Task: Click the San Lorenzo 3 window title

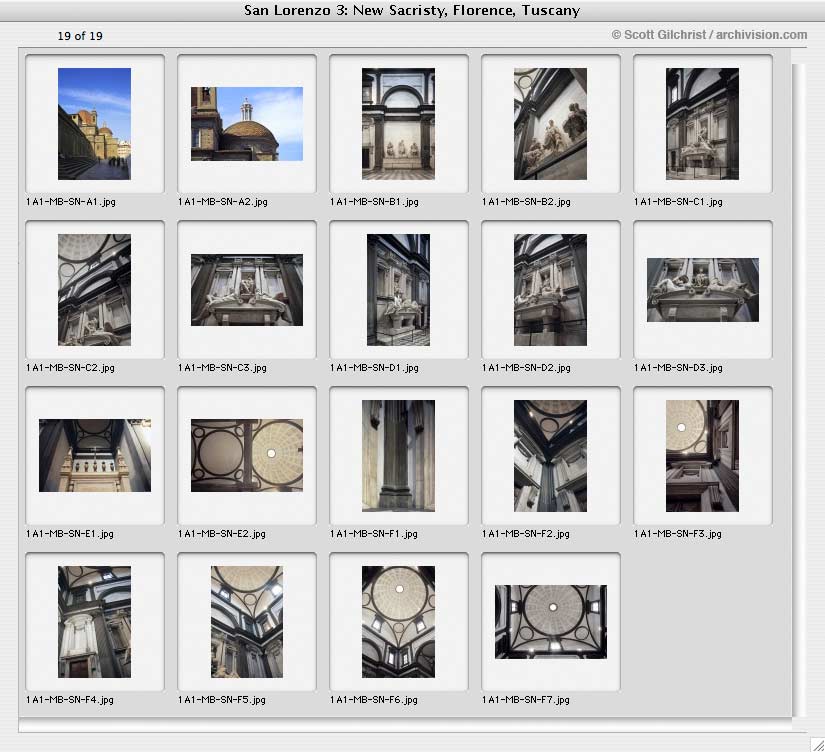Action: [412, 10]
